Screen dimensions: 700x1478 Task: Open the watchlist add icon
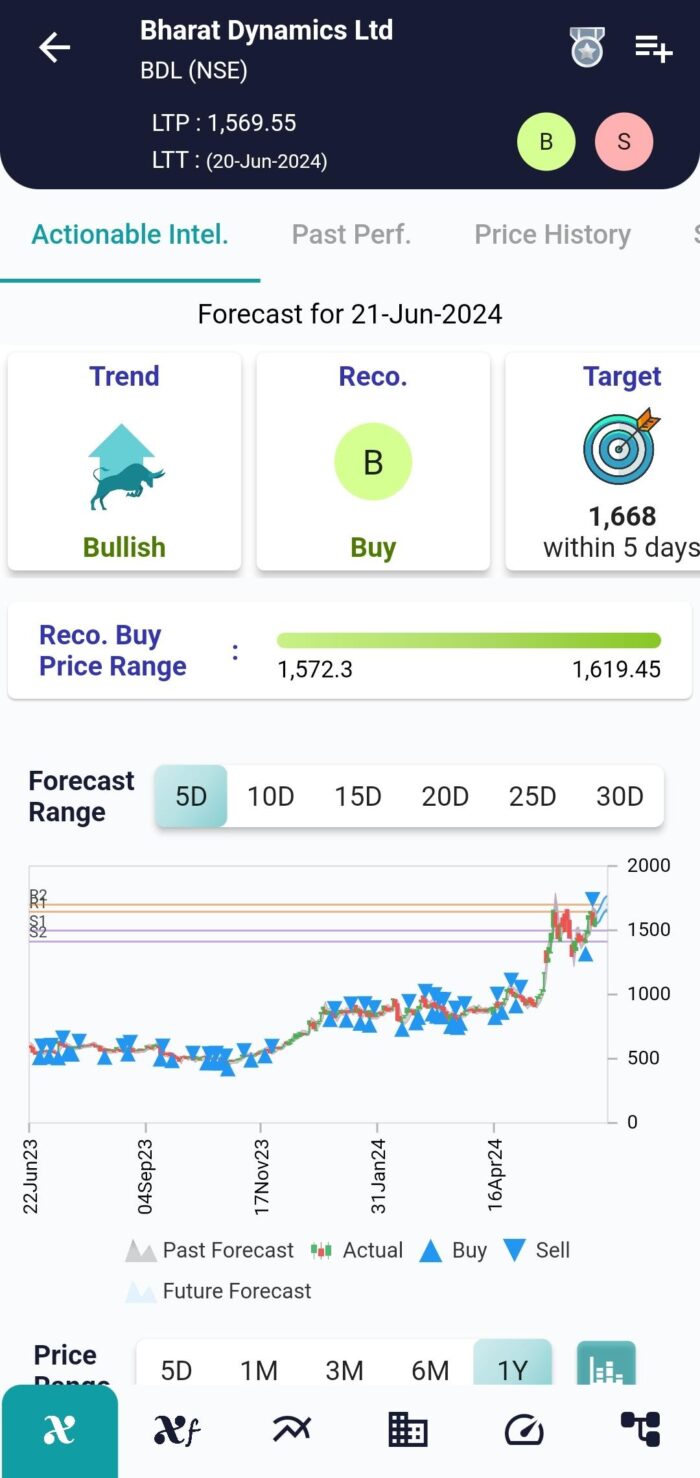[654, 47]
